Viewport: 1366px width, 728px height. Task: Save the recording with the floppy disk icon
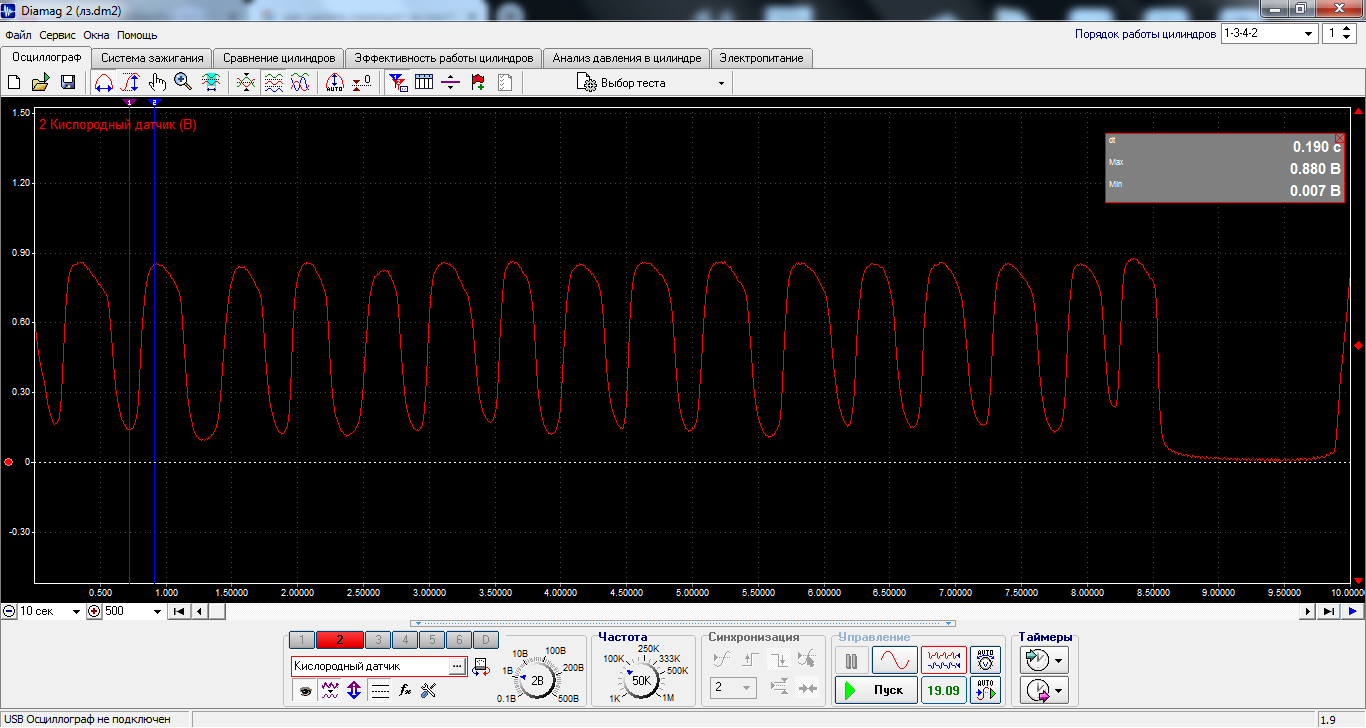click(68, 83)
